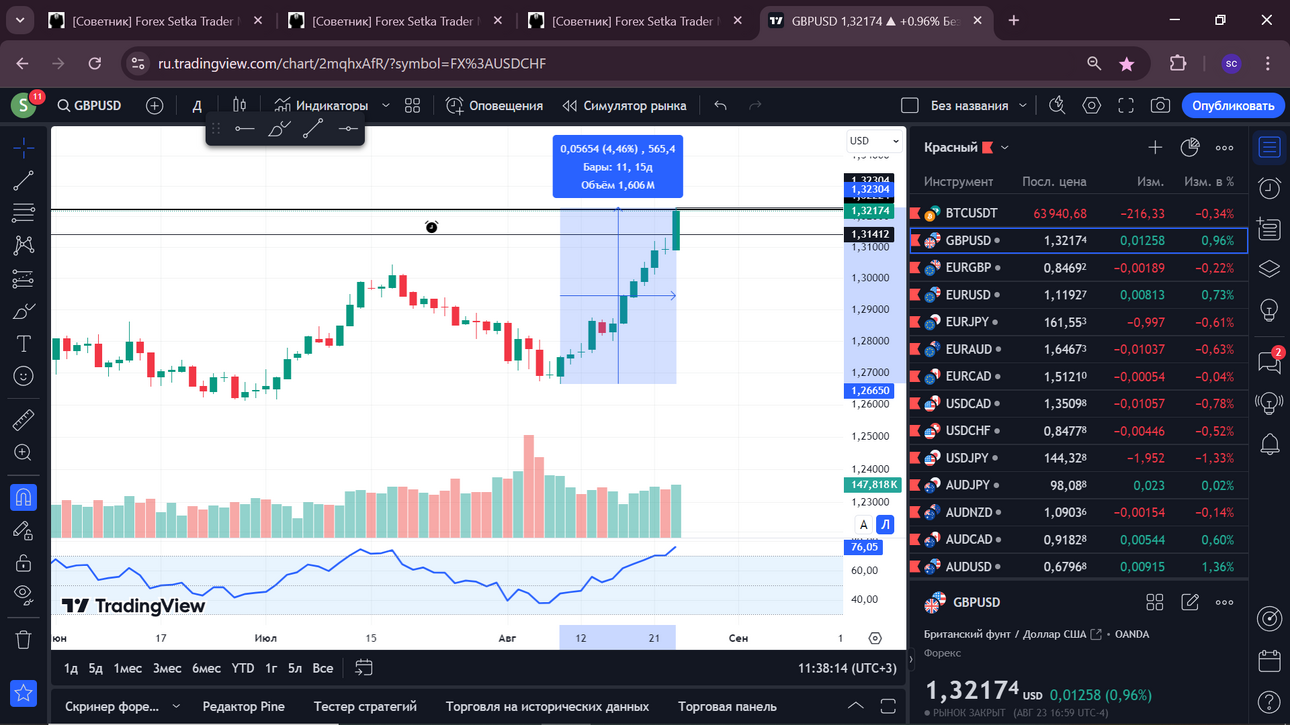Open the Без названия layout dropdown arrow
1290x725 pixels.
point(1023,105)
